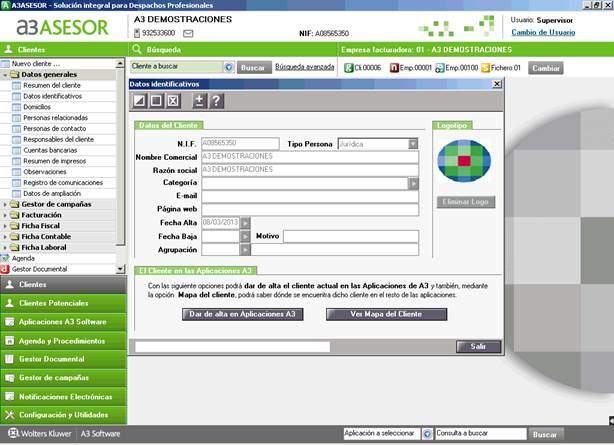Click the Eliminar Logo button
Viewport: 614px width, 445px height.
coord(466,202)
